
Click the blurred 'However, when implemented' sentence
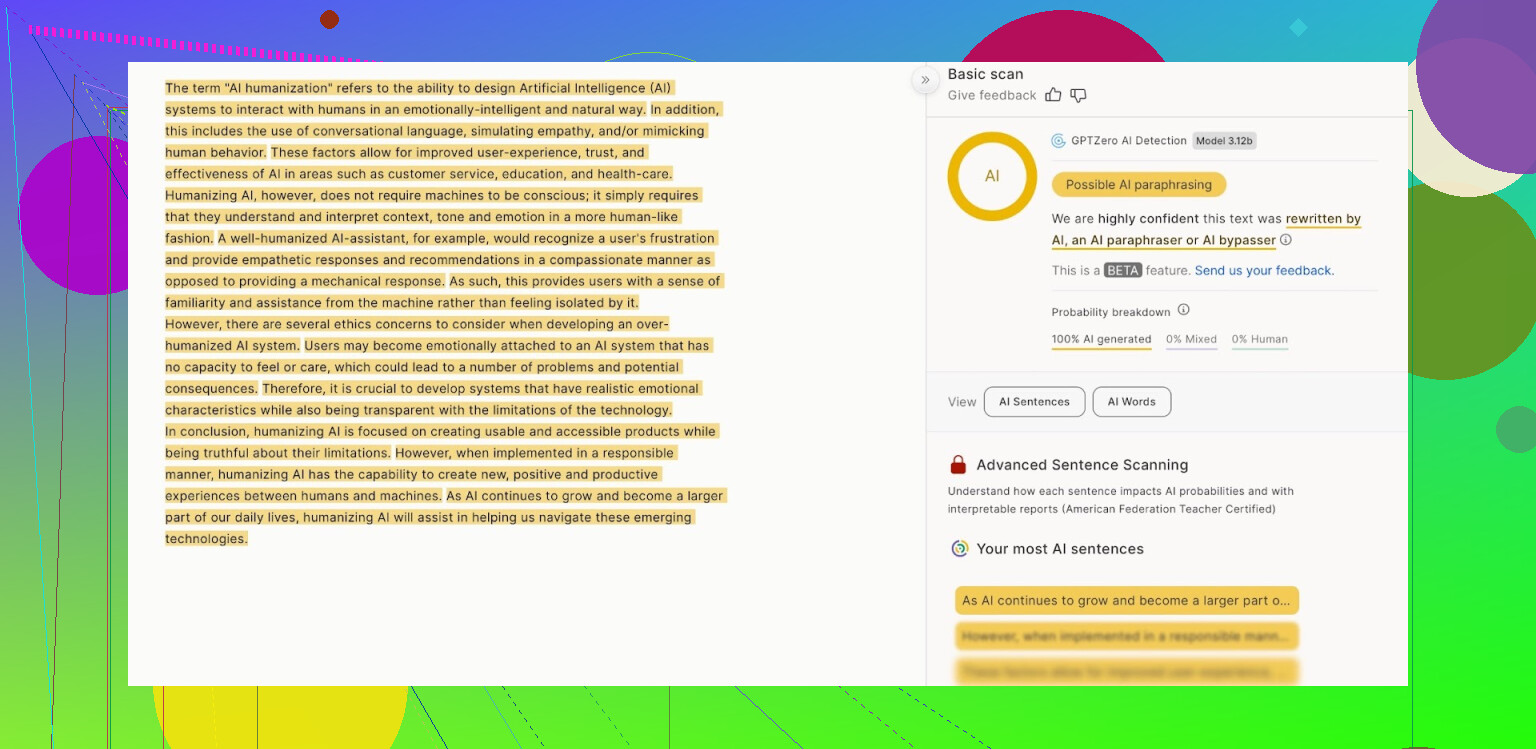(x=1126, y=636)
